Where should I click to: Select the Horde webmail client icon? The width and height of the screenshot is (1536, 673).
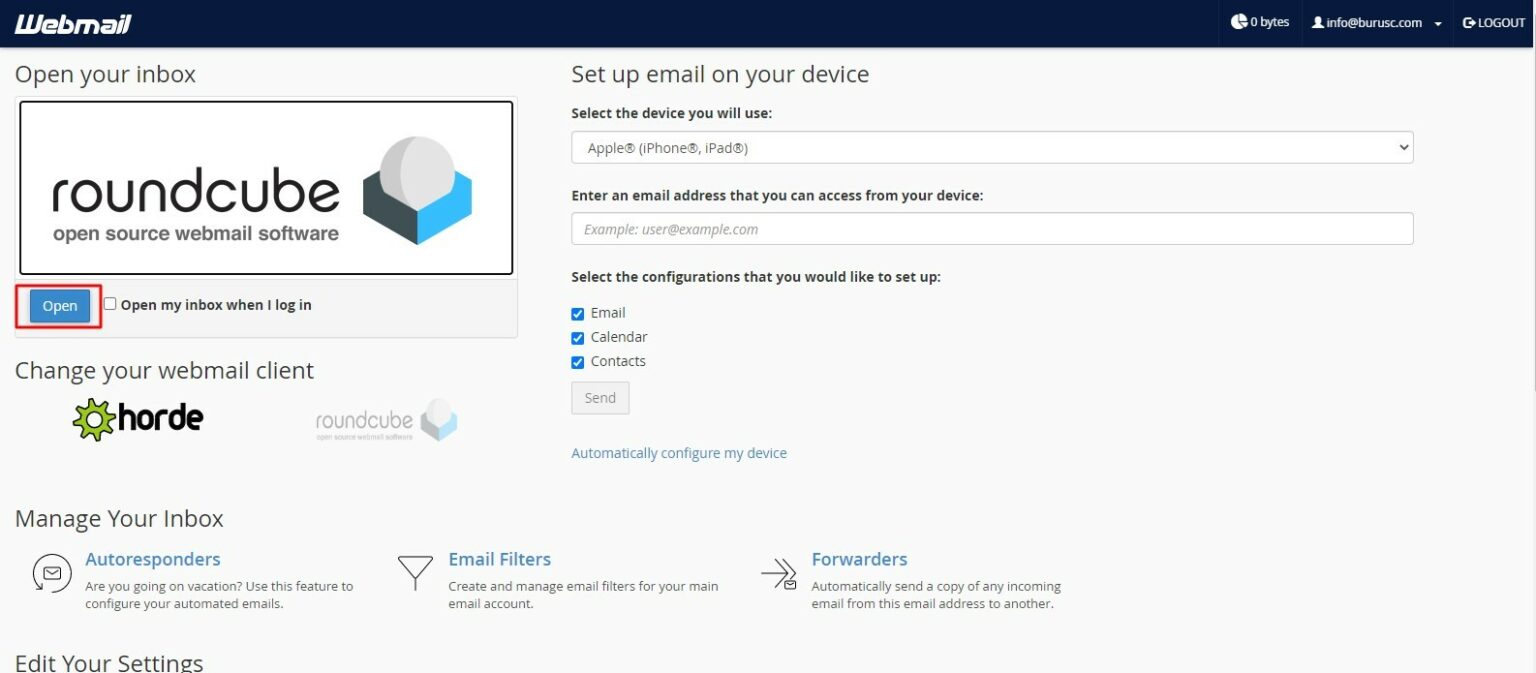tap(137, 418)
